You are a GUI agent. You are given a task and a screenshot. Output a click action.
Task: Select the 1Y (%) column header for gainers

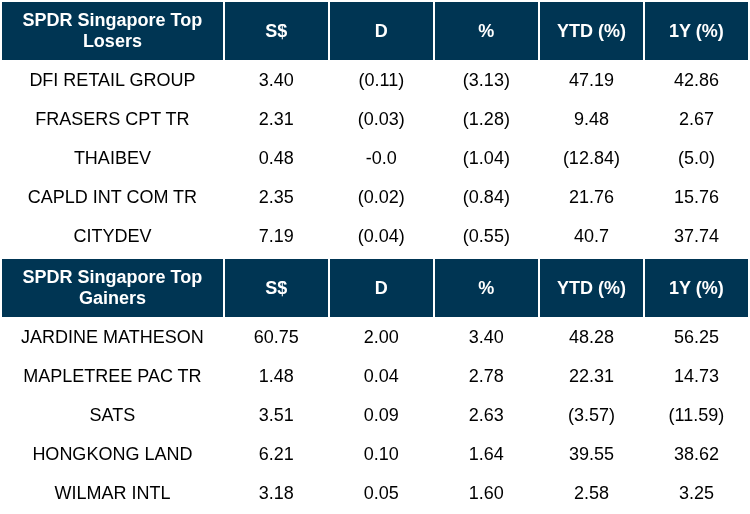(696, 288)
